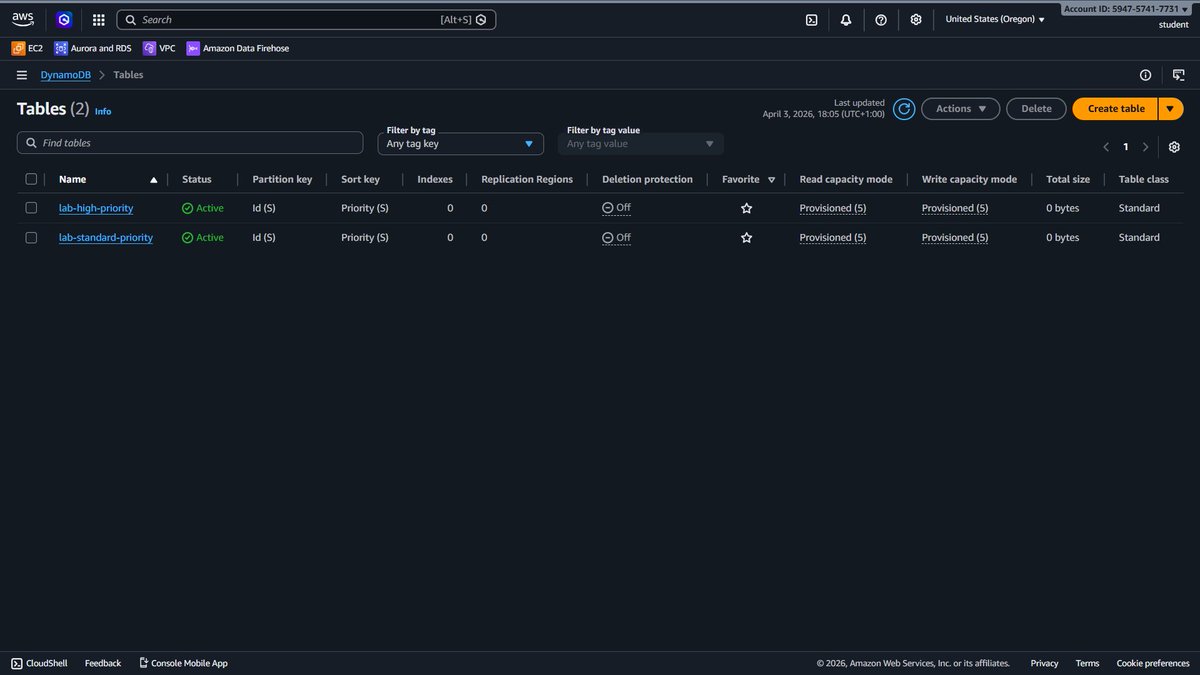
Task: Open table preferences gear icon
Action: [x=1174, y=147]
